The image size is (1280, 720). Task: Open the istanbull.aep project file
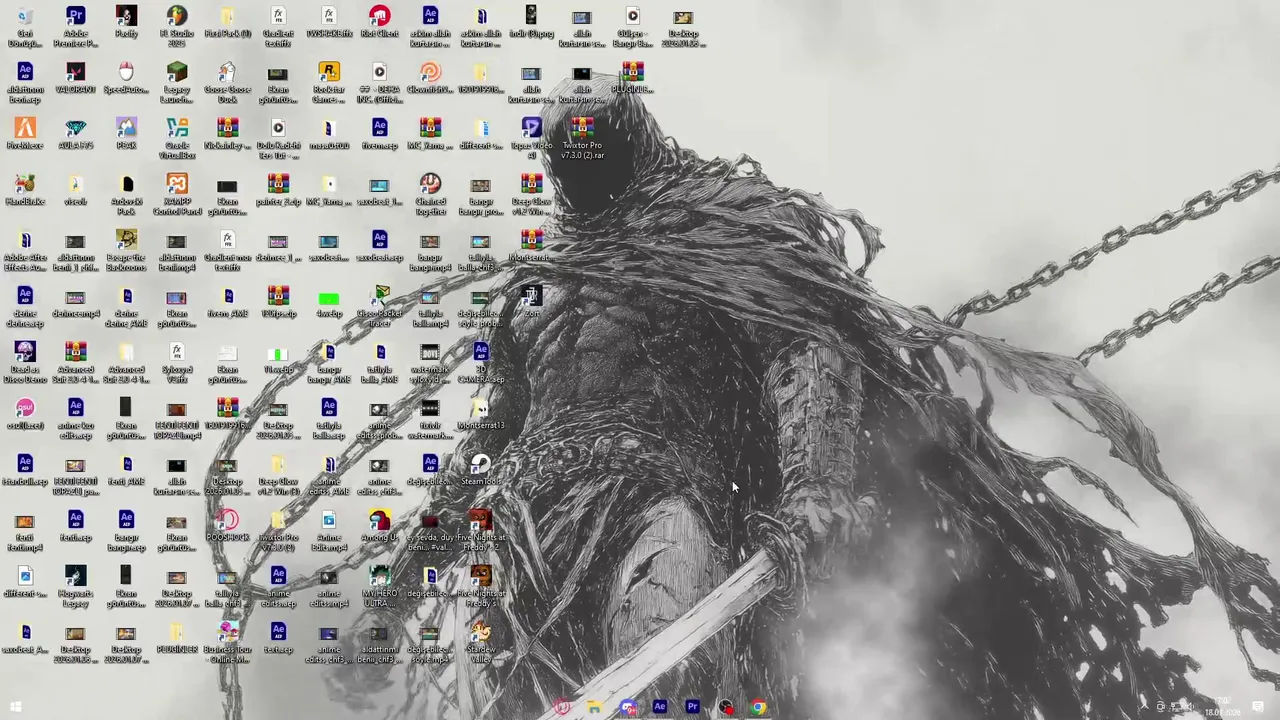[x=25, y=470]
